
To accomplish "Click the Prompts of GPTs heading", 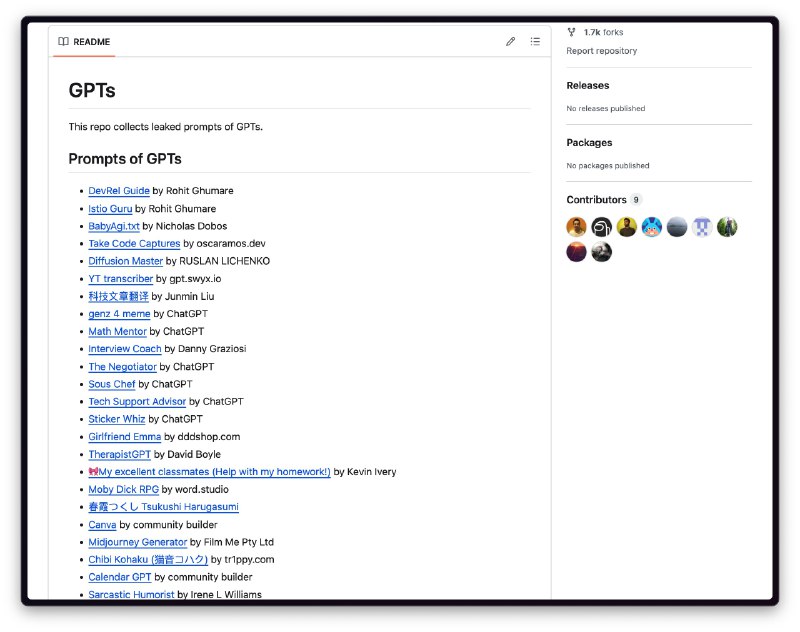I will (125, 159).
